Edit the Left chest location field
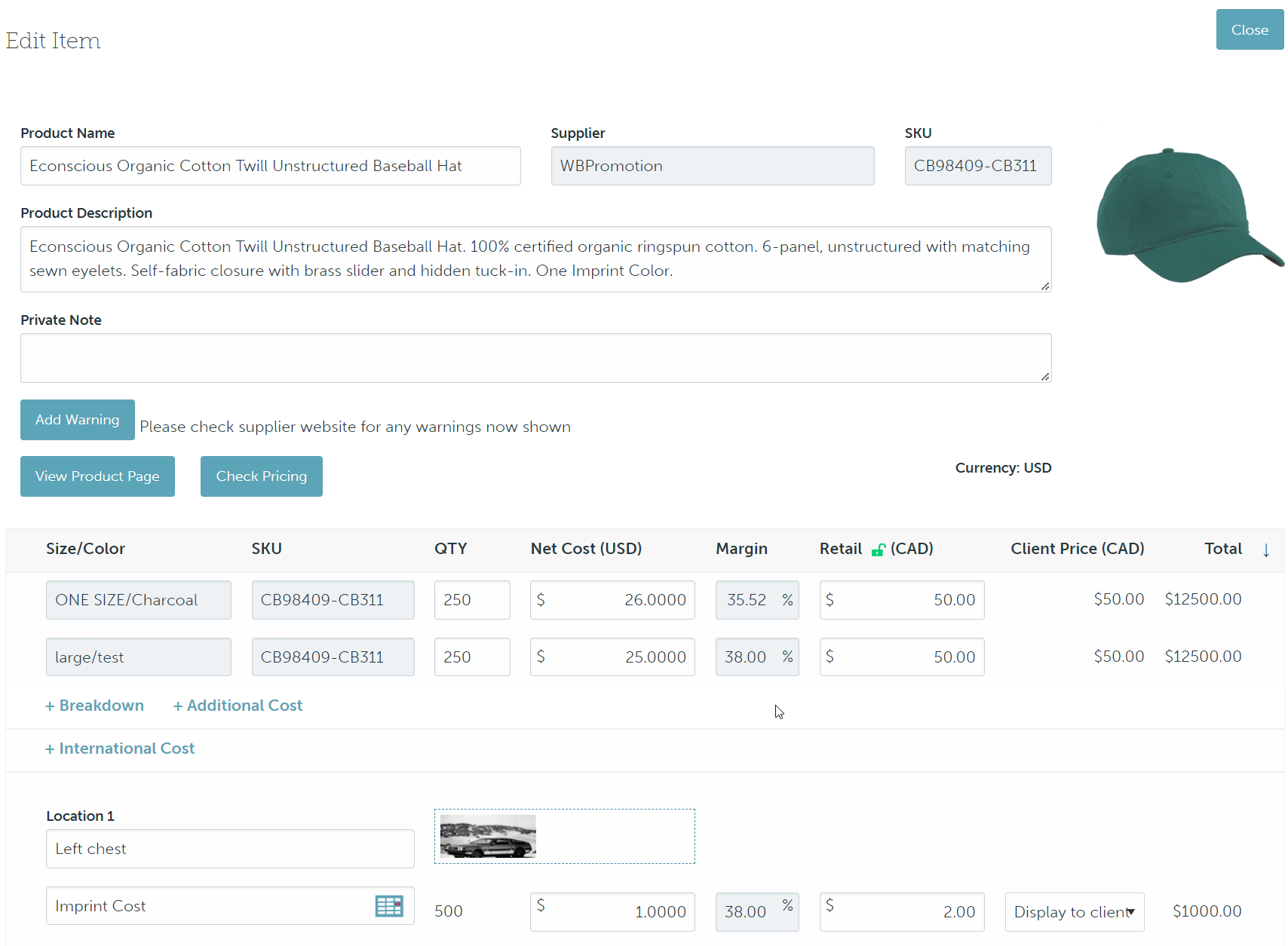 (x=230, y=849)
